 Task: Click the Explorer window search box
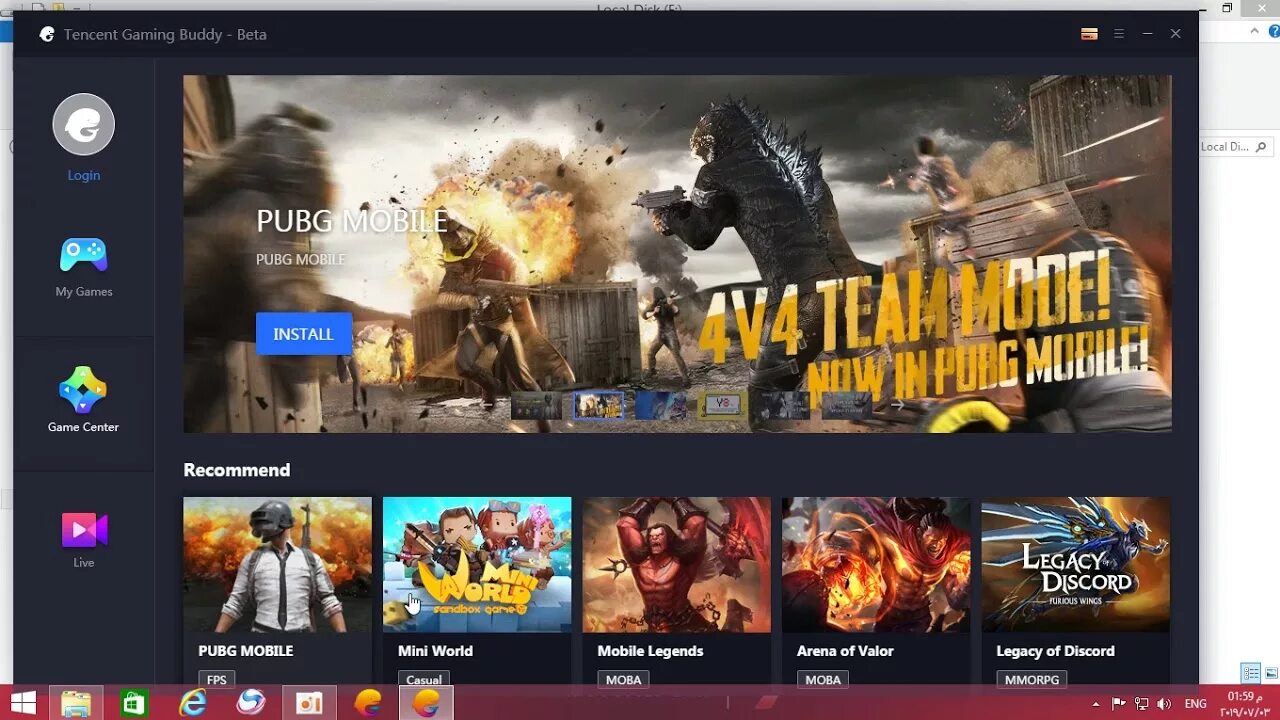(1235, 147)
